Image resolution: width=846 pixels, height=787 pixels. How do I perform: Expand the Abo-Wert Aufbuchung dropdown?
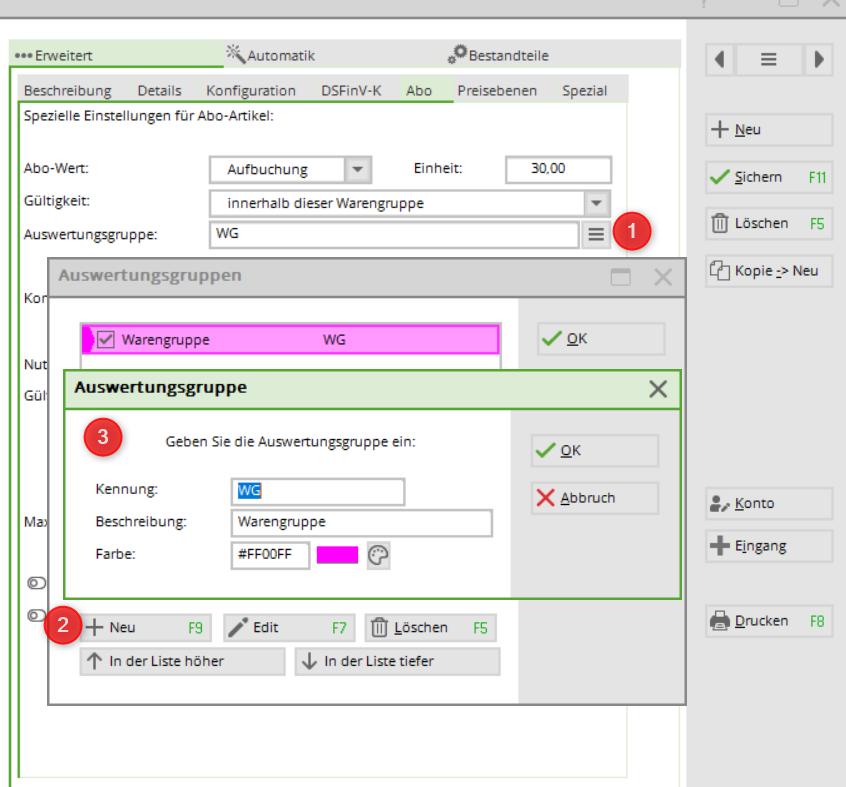[358, 170]
